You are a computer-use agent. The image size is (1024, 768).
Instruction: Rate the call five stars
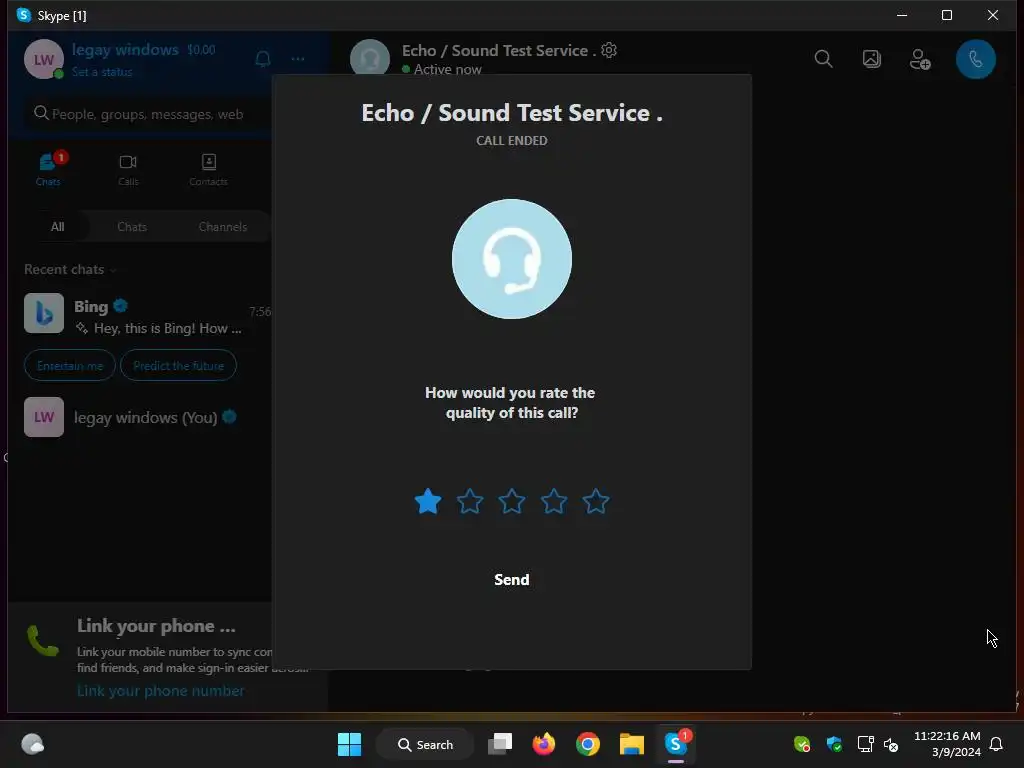pos(596,502)
